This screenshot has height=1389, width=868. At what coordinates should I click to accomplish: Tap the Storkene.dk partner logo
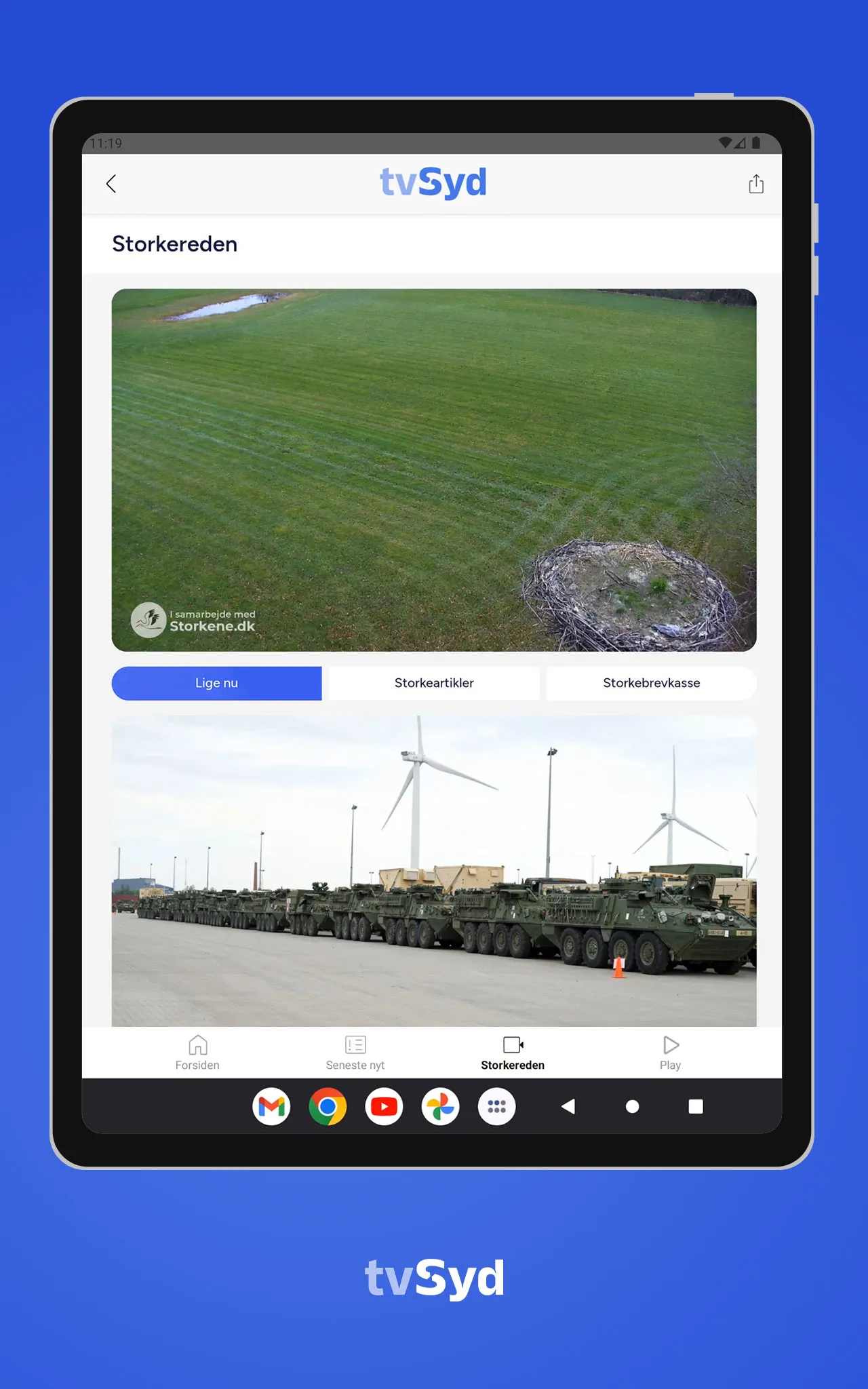point(193,620)
